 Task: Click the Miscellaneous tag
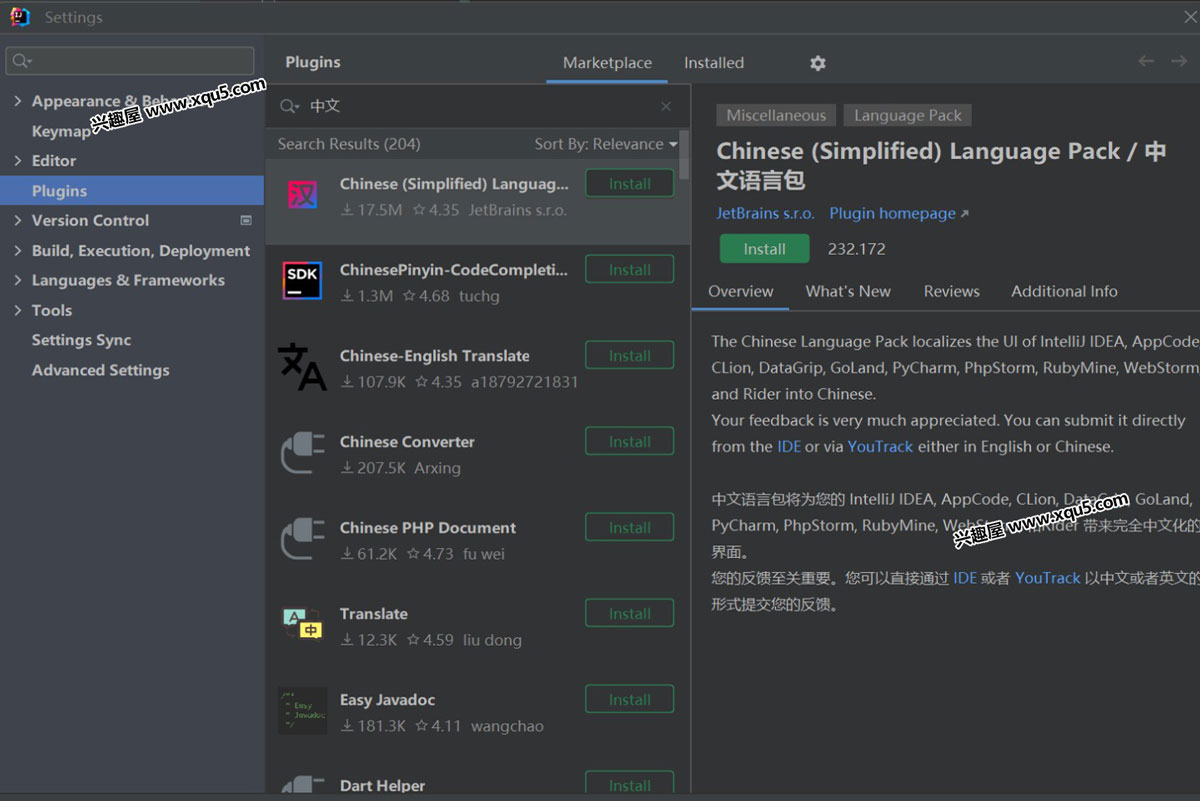point(776,115)
